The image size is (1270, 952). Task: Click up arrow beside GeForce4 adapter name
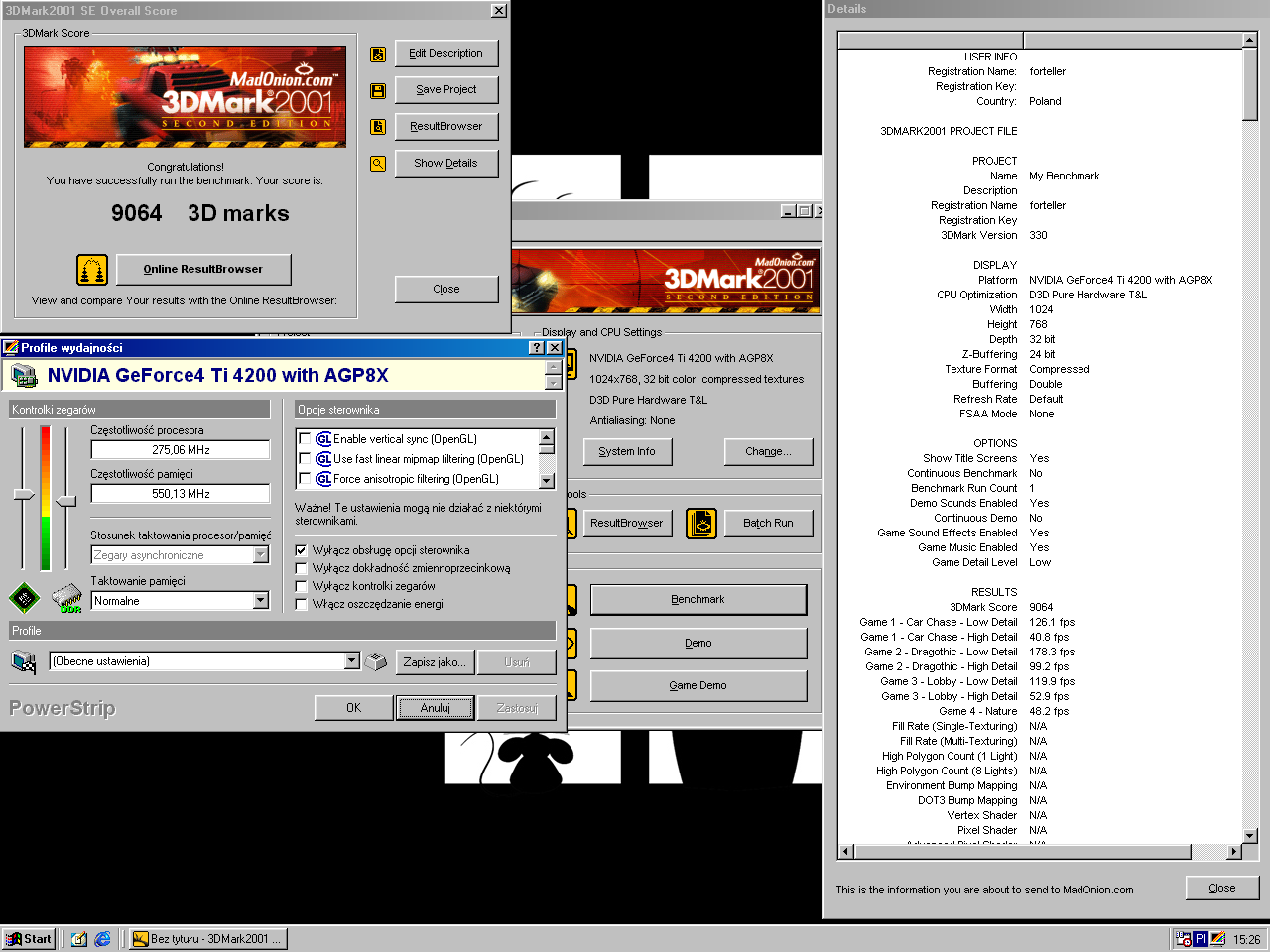[x=554, y=368]
